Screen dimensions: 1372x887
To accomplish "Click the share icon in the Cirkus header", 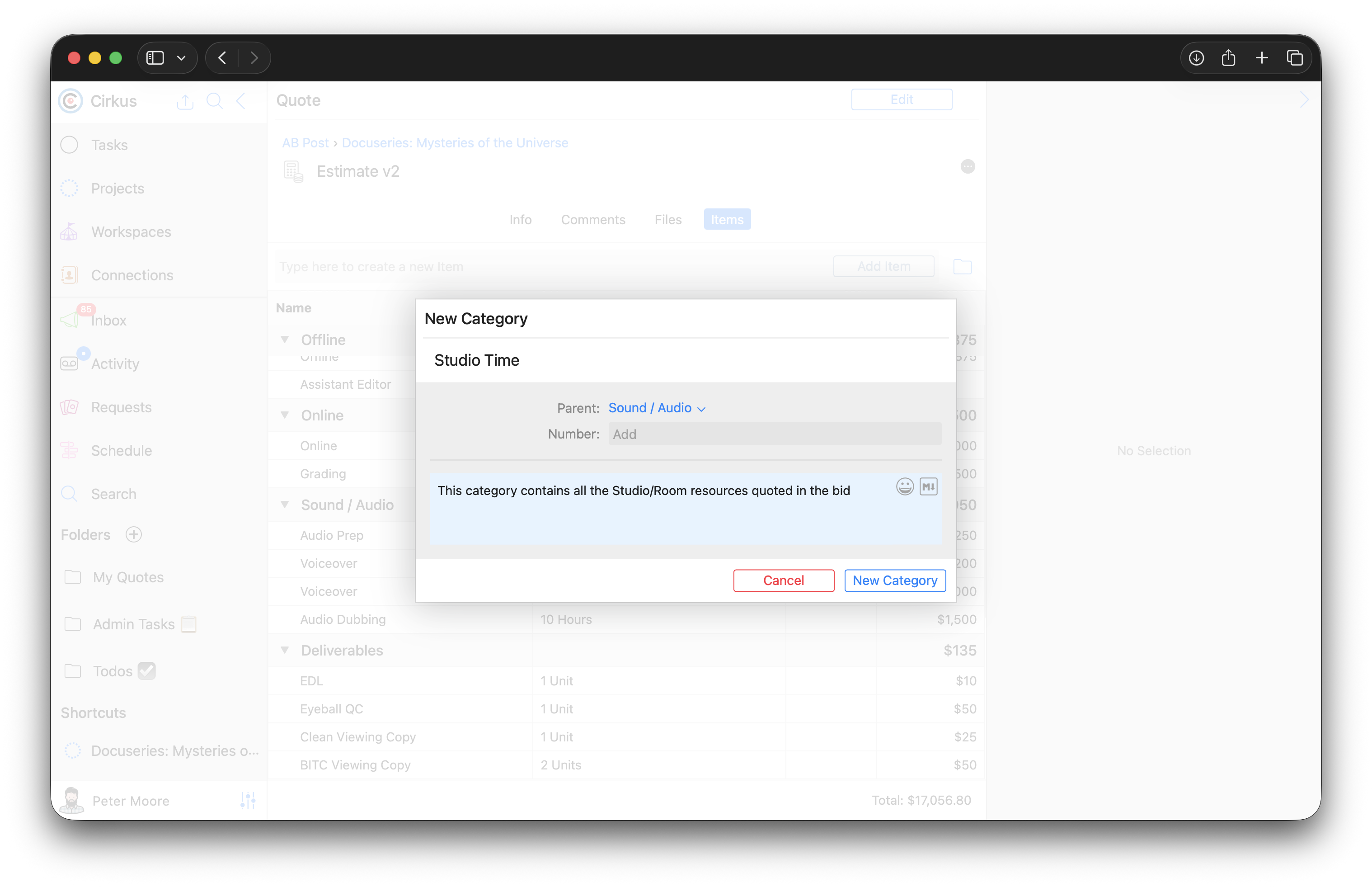I will click(x=185, y=102).
